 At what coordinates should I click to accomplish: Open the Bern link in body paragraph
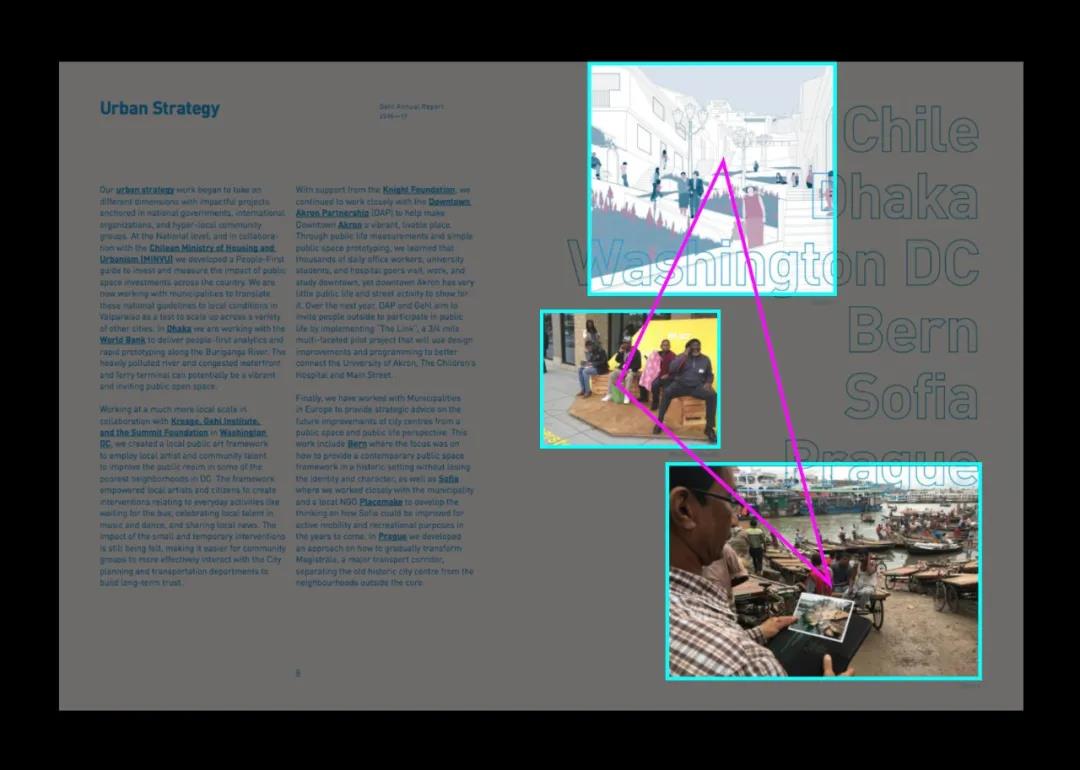point(357,444)
